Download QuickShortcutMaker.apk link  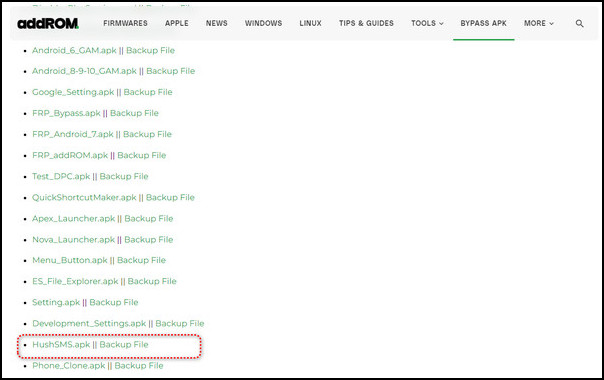(x=84, y=198)
